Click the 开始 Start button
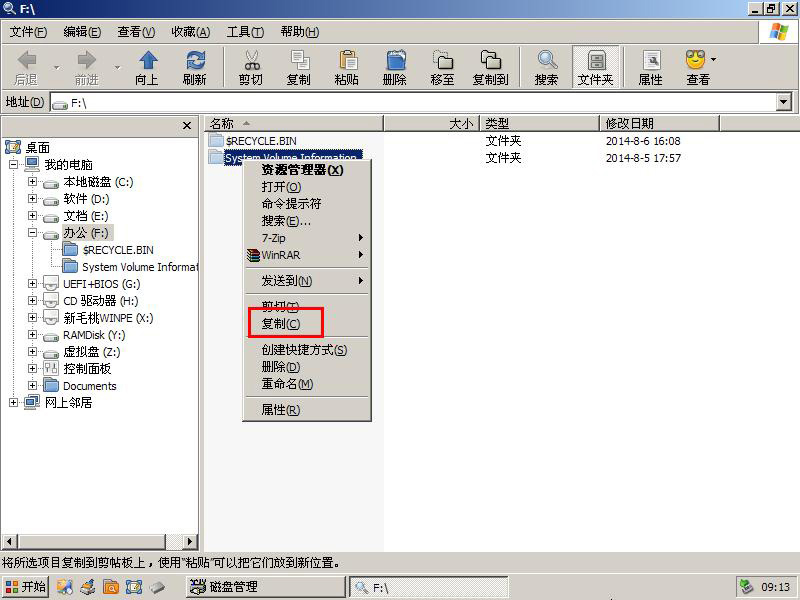 click(x=25, y=587)
